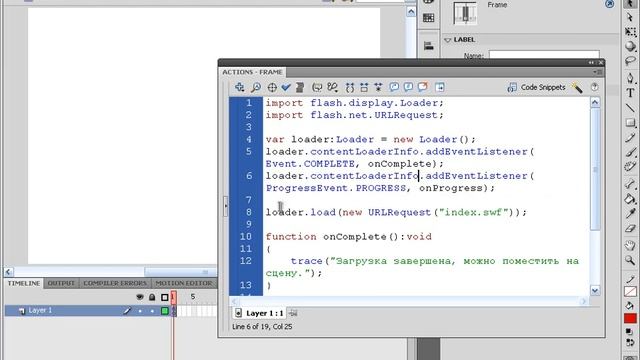Select the Lasso tool
This screenshot has height=360, width=640.
click(630, 61)
